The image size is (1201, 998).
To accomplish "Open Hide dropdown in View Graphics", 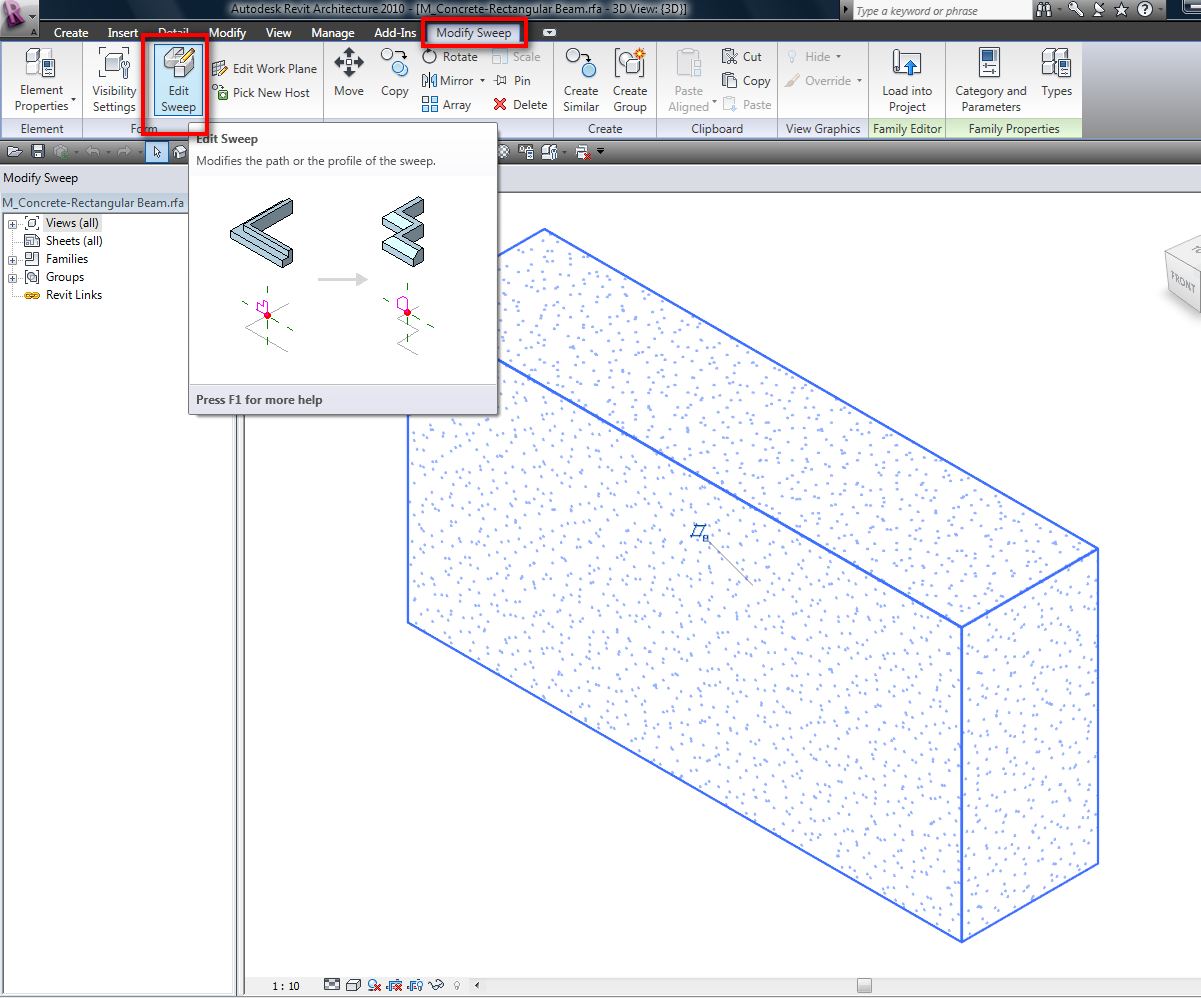I will (838, 57).
